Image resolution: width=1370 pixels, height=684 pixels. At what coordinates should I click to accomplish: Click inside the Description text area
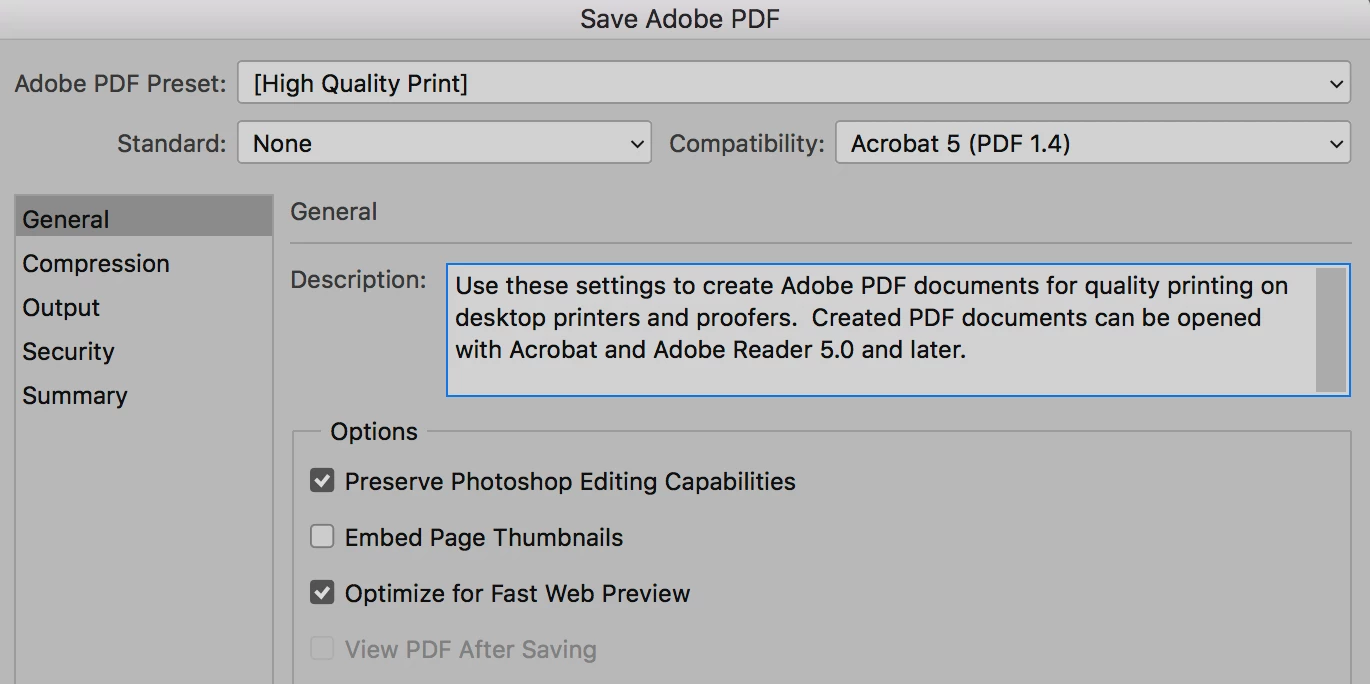pyautogui.click(x=880, y=330)
